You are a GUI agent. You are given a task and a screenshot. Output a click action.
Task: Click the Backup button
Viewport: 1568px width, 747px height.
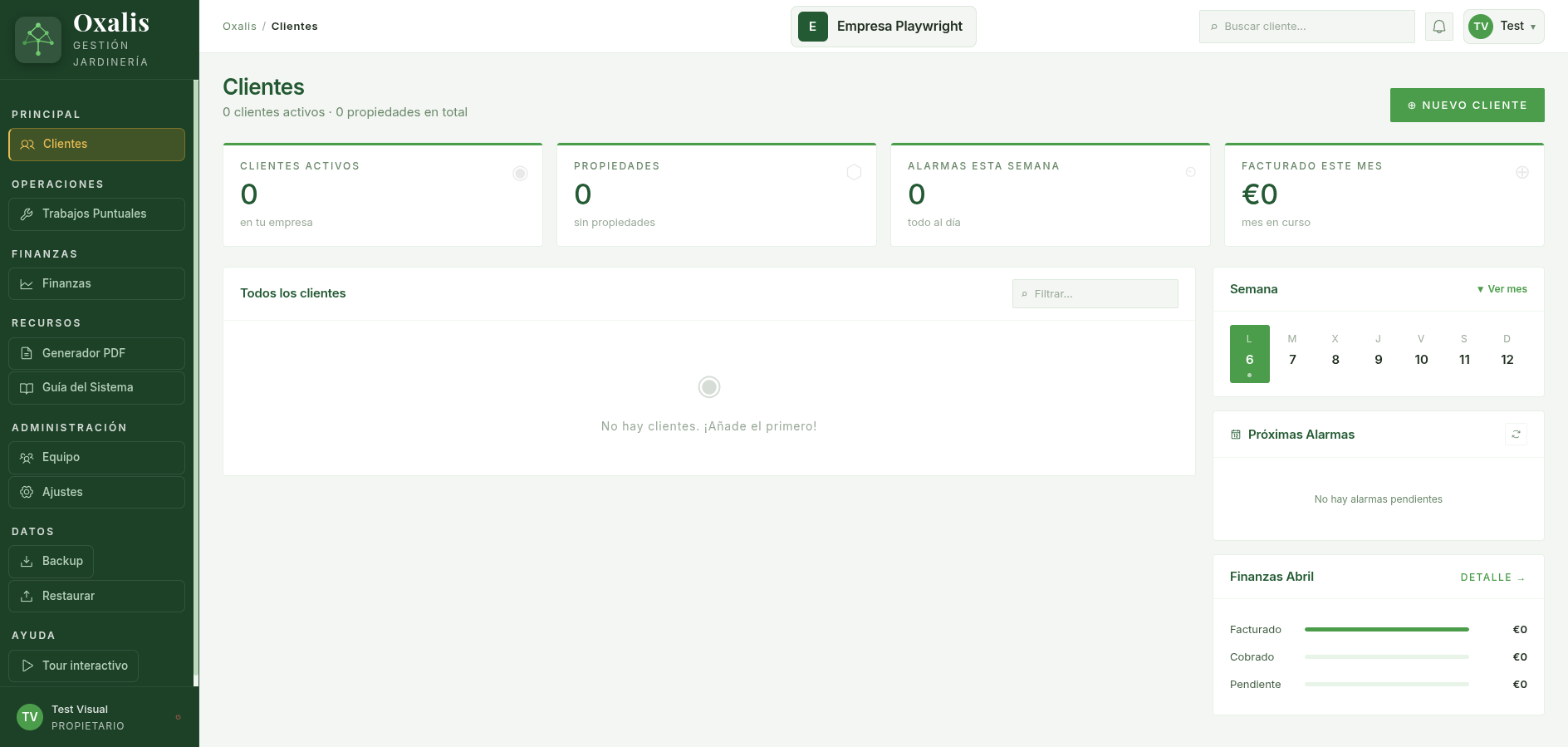[51, 562]
